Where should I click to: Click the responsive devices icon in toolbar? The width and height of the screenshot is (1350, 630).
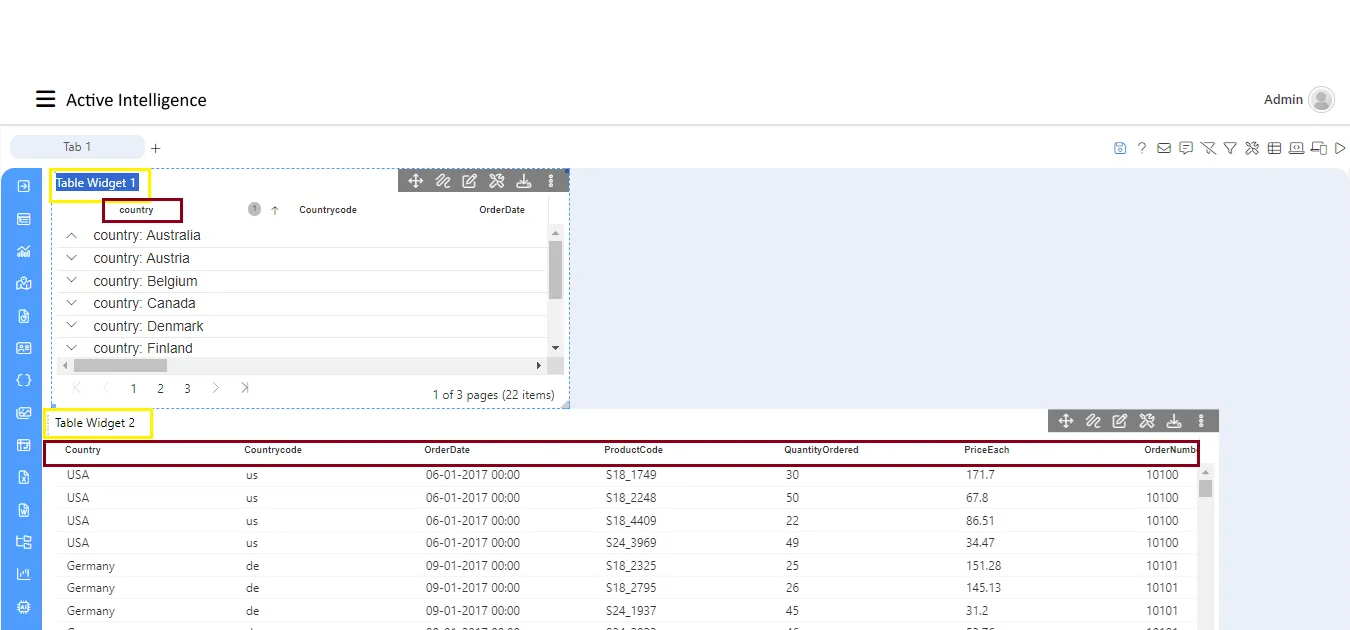pyautogui.click(x=1318, y=148)
